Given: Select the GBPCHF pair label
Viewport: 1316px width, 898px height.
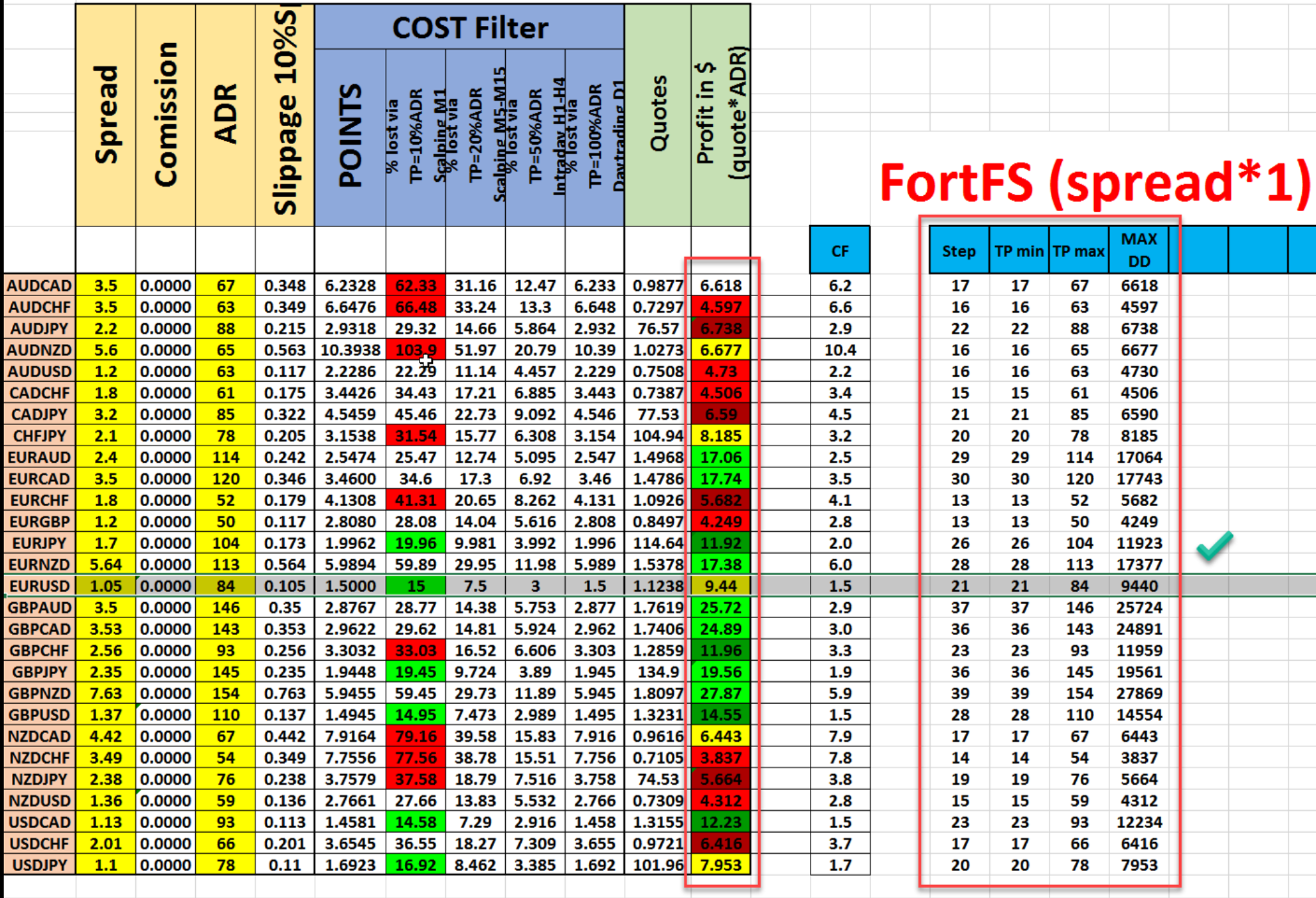Looking at the screenshot, I should coord(39,651).
